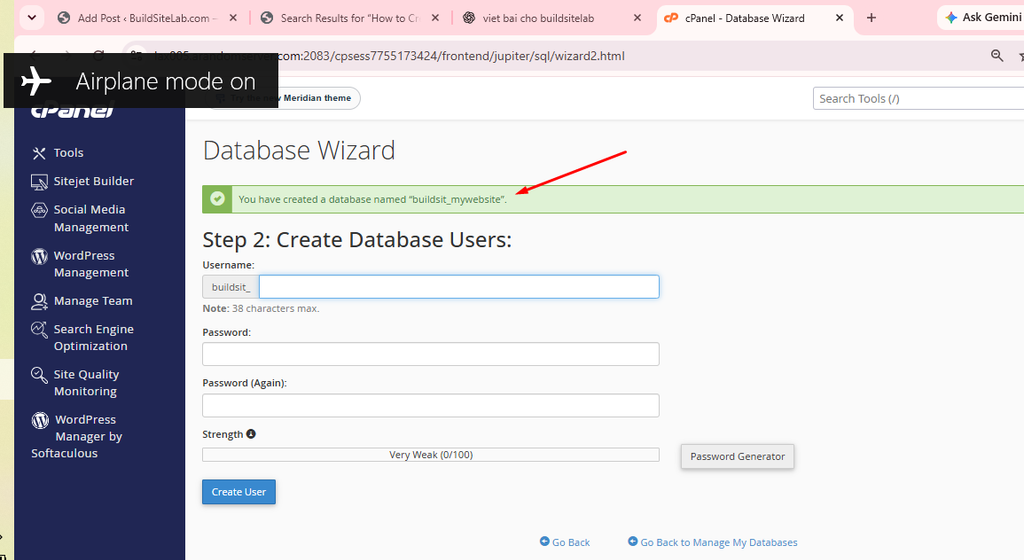Open the Tools sidebar icon
Image resolution: width=1024 pixels, height=560 pixels.
pyautogui.click(x=39, y=153)
